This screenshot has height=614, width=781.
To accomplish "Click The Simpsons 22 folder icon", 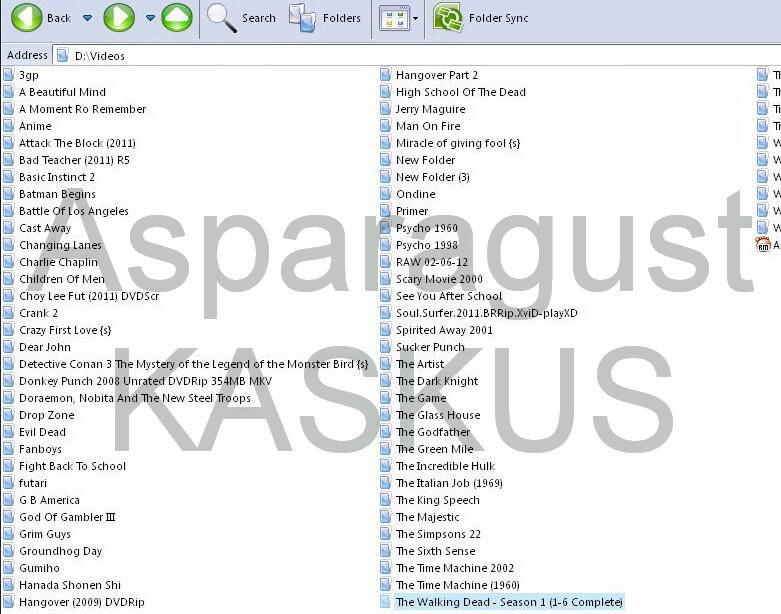I will (x=386, y=534).
